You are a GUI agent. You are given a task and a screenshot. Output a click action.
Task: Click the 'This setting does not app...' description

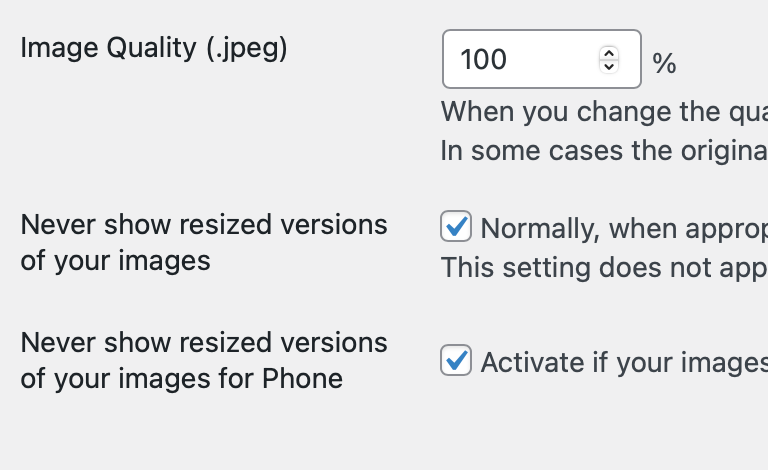click(x=604, y=267)
